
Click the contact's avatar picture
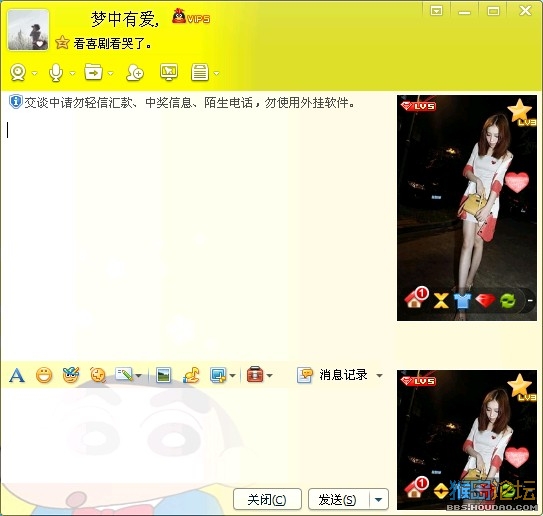(x=28, y=30)
